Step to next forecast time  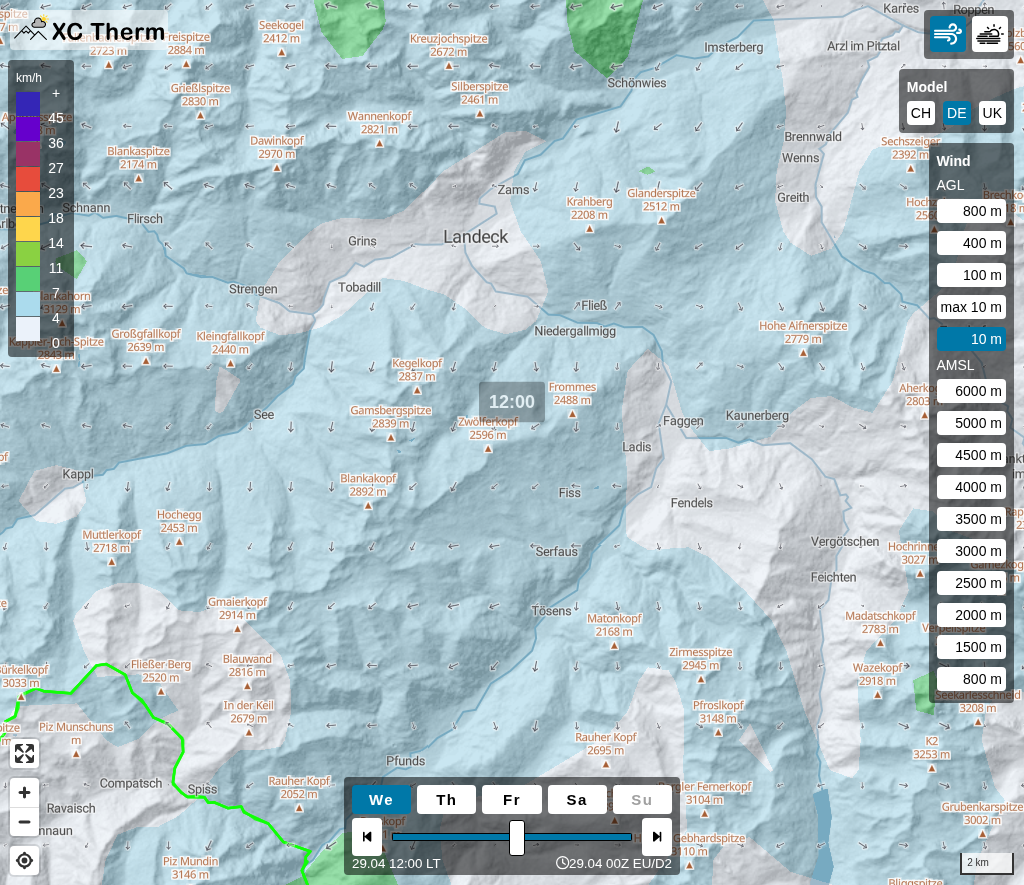[656, 837]
